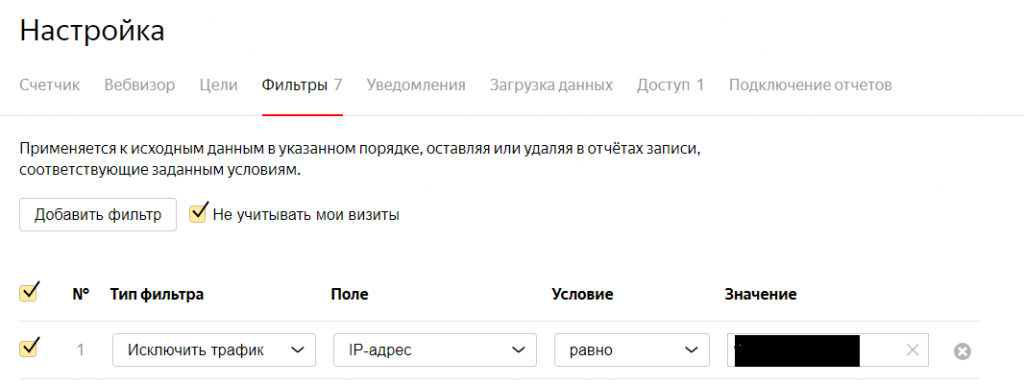Click the Значение input field in row 1
1024x386 pixels.
click(x=827, y=350)
